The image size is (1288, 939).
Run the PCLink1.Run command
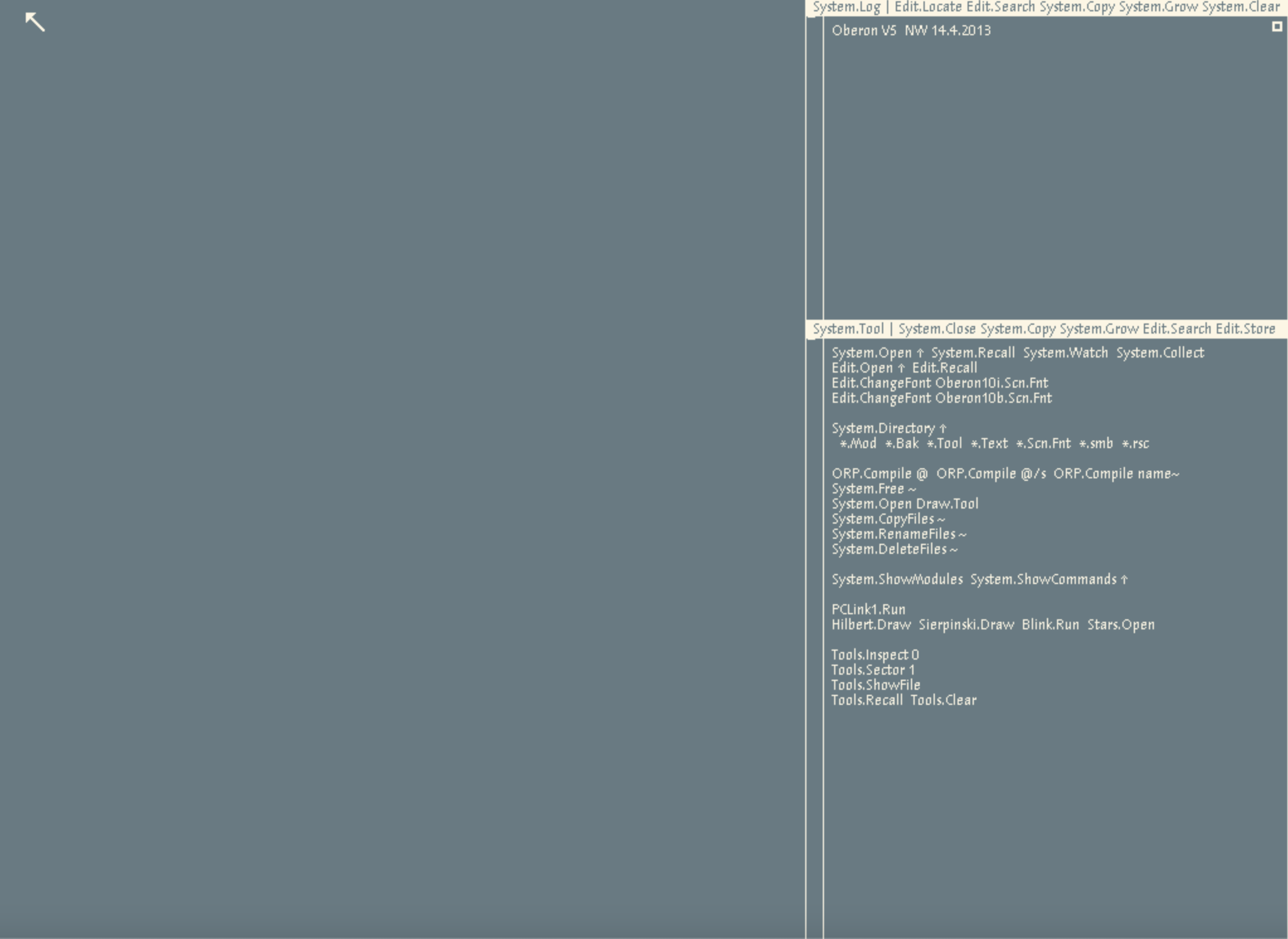pyautogui.click(x=868, y=610)
